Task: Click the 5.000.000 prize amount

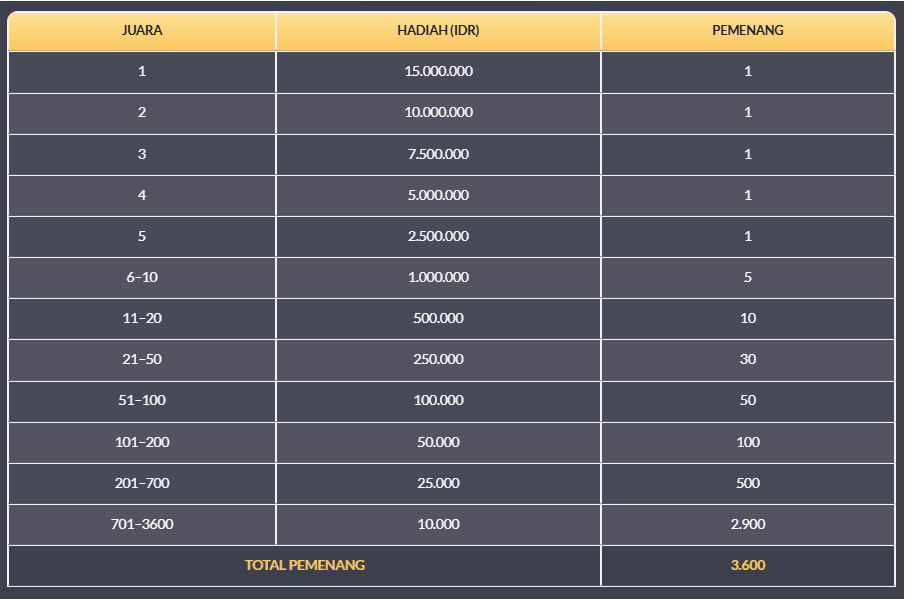Action: pyautogui.click(x=438, y=195)
